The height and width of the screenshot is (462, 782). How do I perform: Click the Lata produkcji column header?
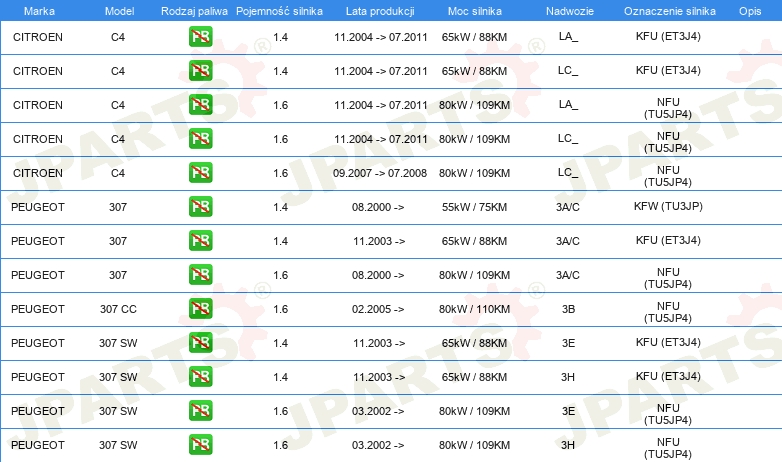coord(380,11)
